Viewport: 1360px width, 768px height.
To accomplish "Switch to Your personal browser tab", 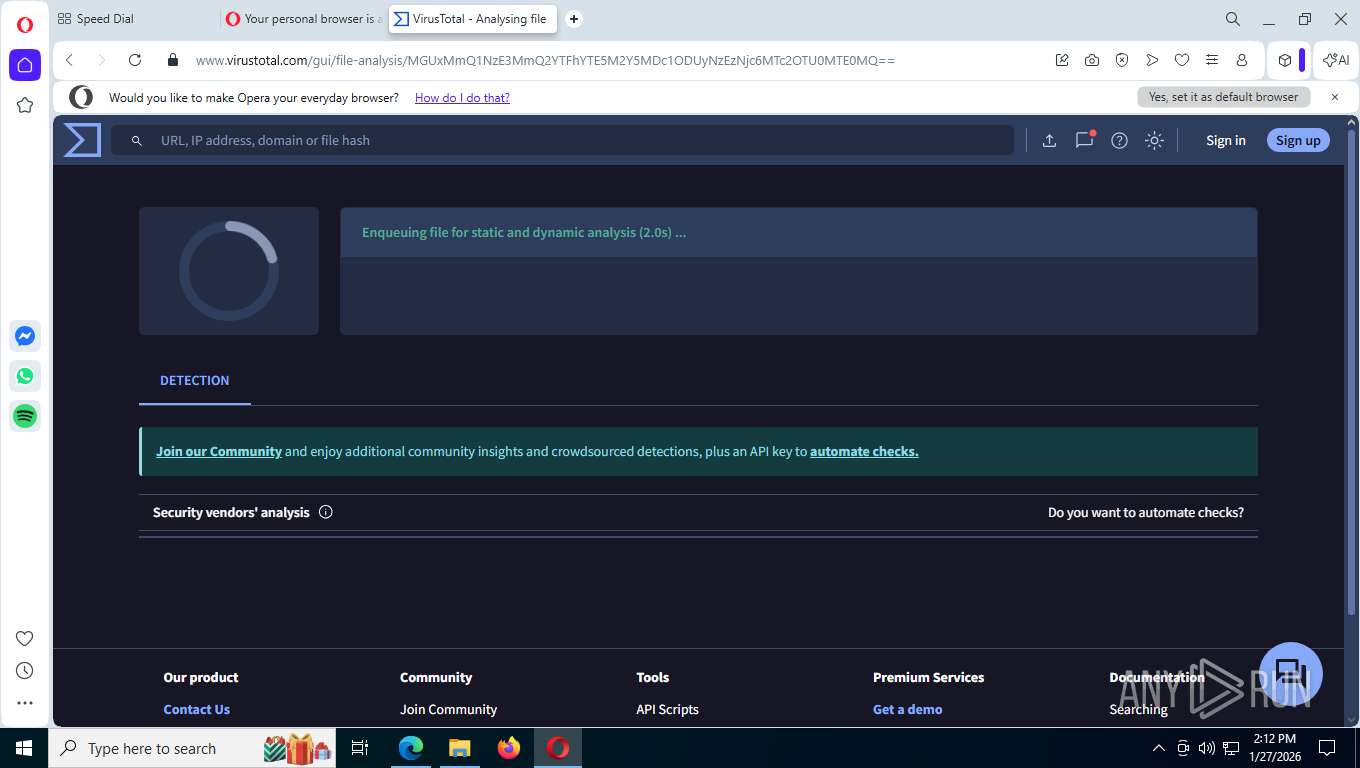I will [x=303, y=19].
